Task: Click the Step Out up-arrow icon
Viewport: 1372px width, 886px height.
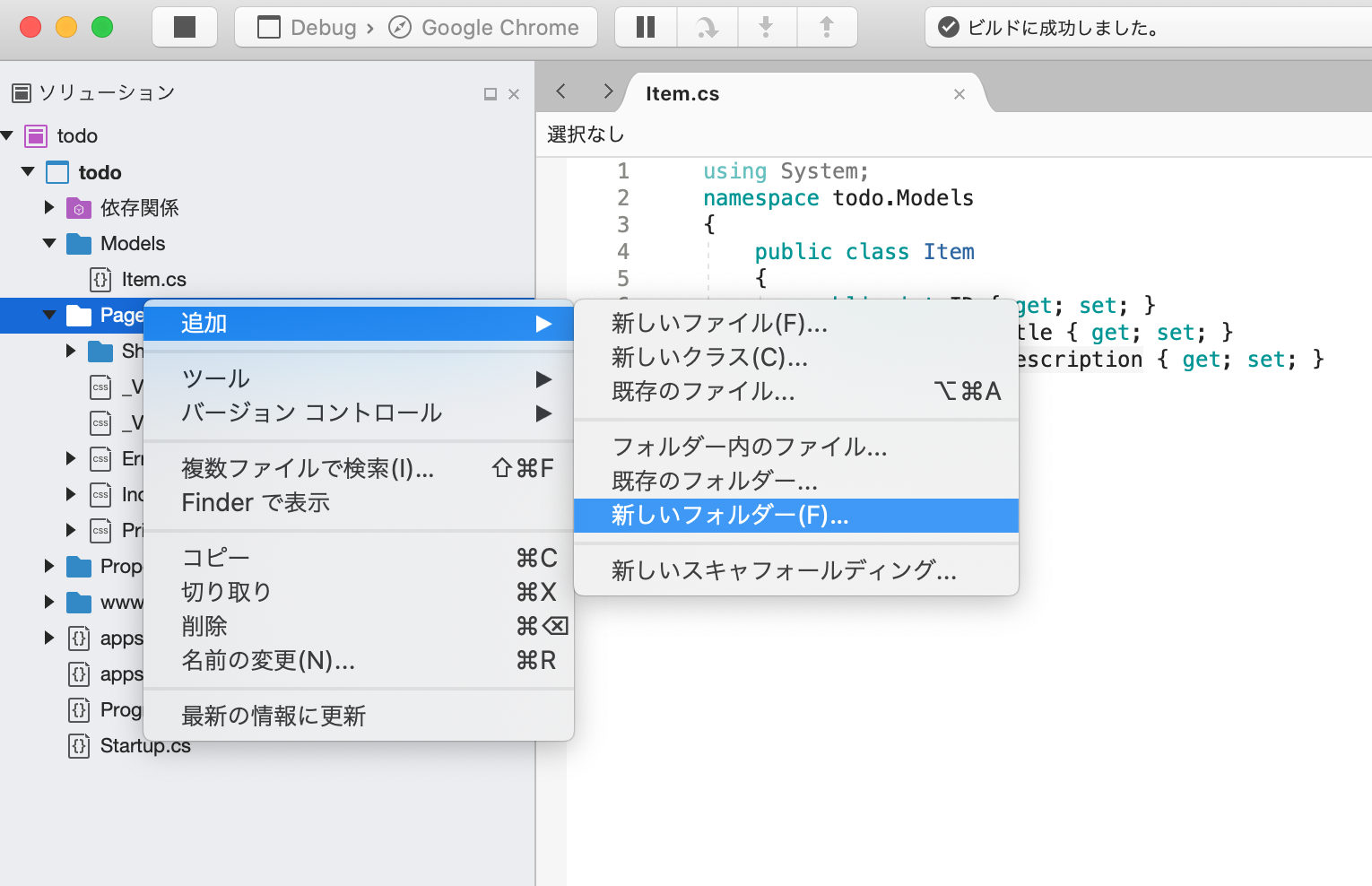Action: coord(827,27)
